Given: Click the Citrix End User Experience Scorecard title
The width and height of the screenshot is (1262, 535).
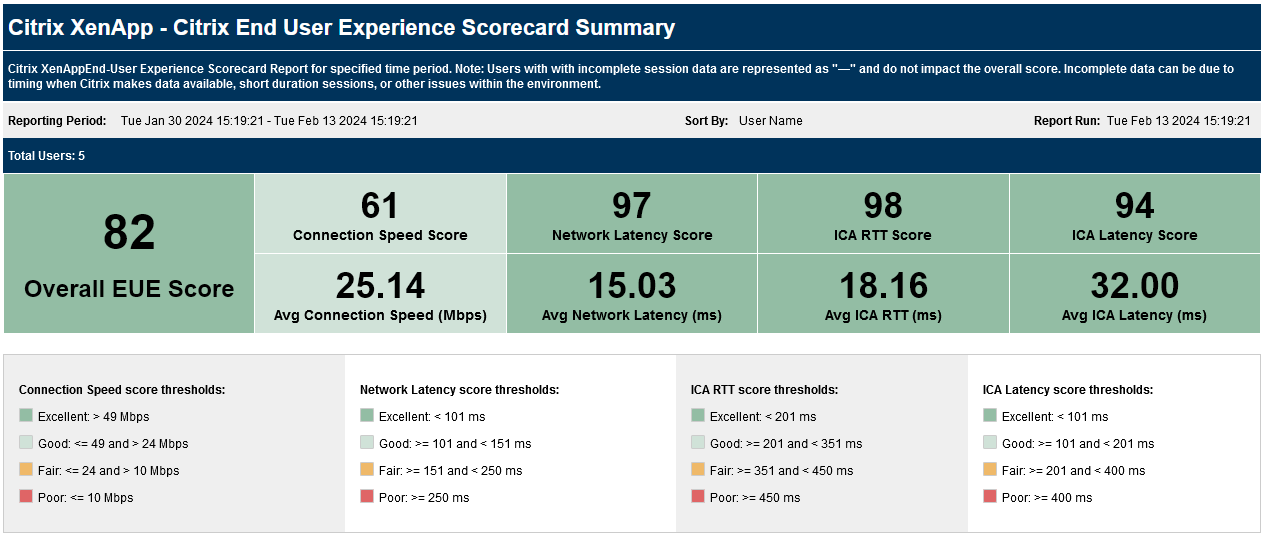Looking at the screenshot, I should coord(342,28).
